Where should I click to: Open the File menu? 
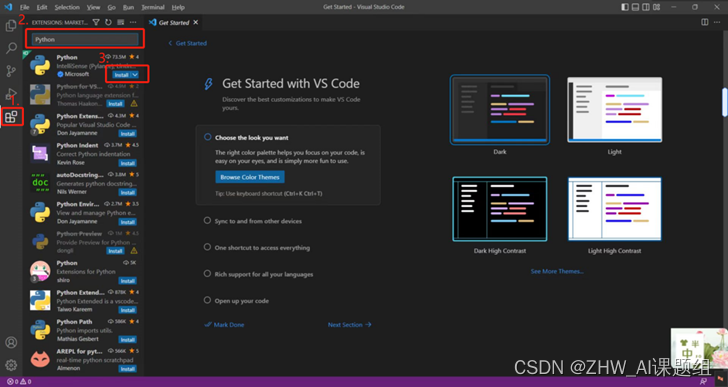point(25,7)
